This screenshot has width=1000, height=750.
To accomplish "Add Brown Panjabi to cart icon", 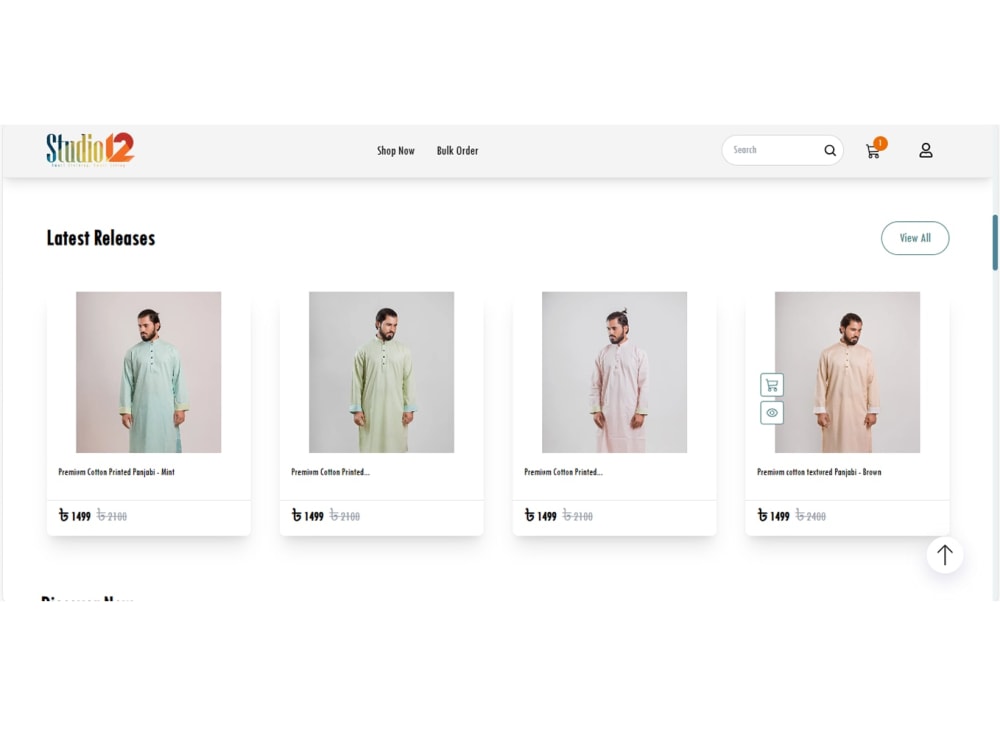I will coord(772,385).
